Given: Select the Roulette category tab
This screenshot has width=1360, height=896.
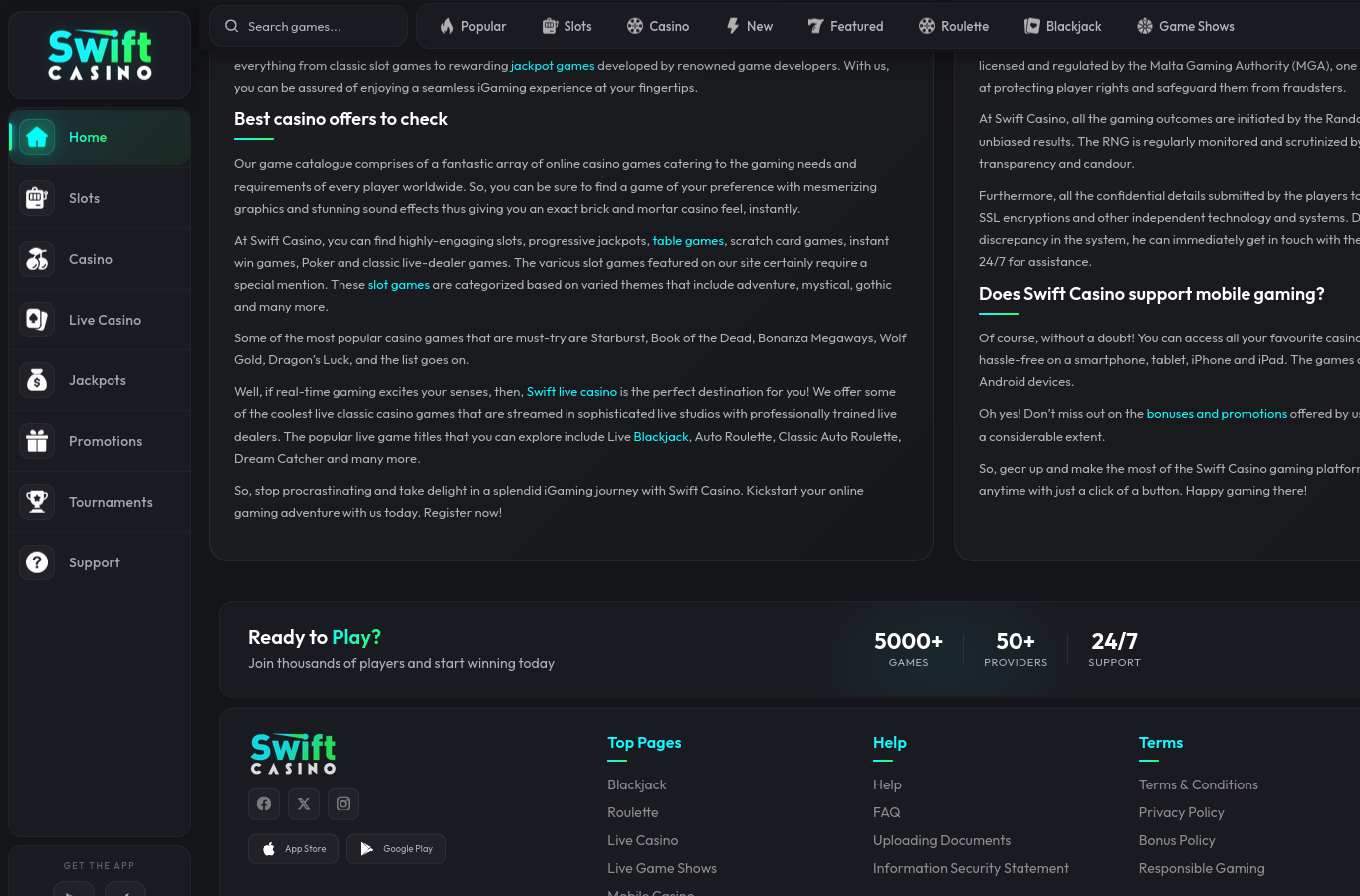Looking at the screenshot, I should click(x=954, y=26).
